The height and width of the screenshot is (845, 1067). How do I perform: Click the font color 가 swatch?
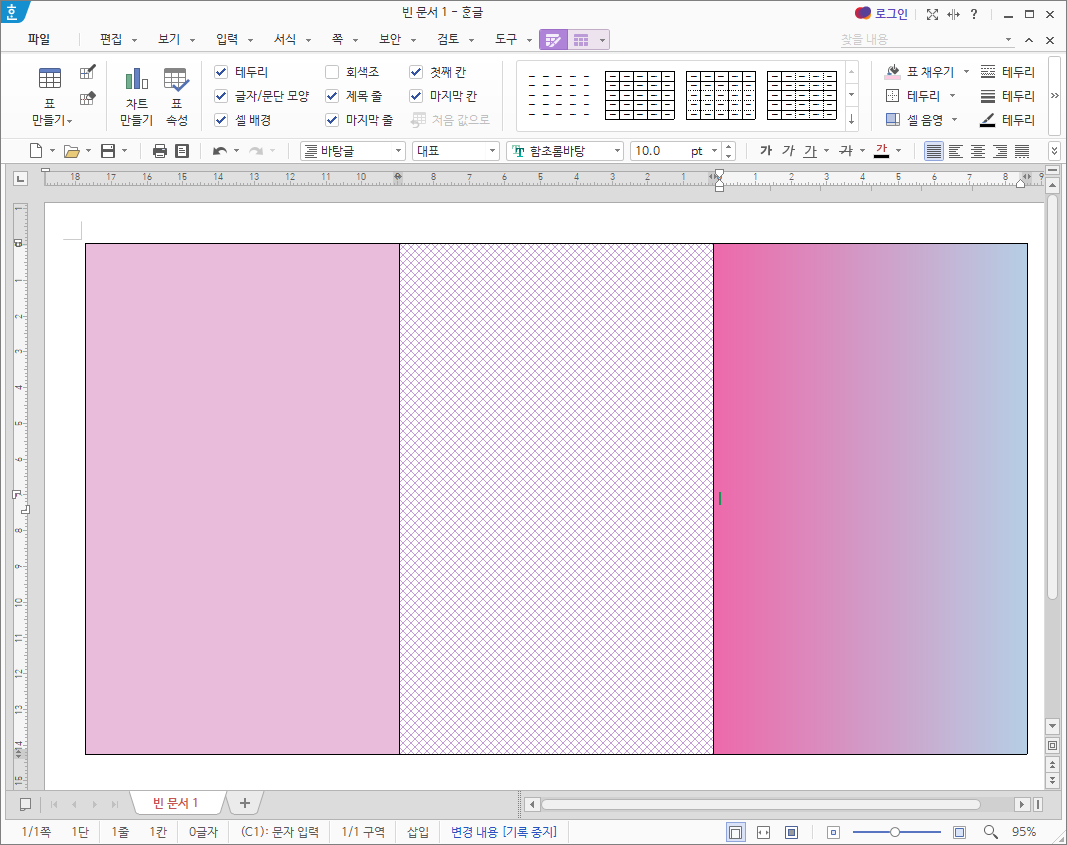tap(881, 151)
